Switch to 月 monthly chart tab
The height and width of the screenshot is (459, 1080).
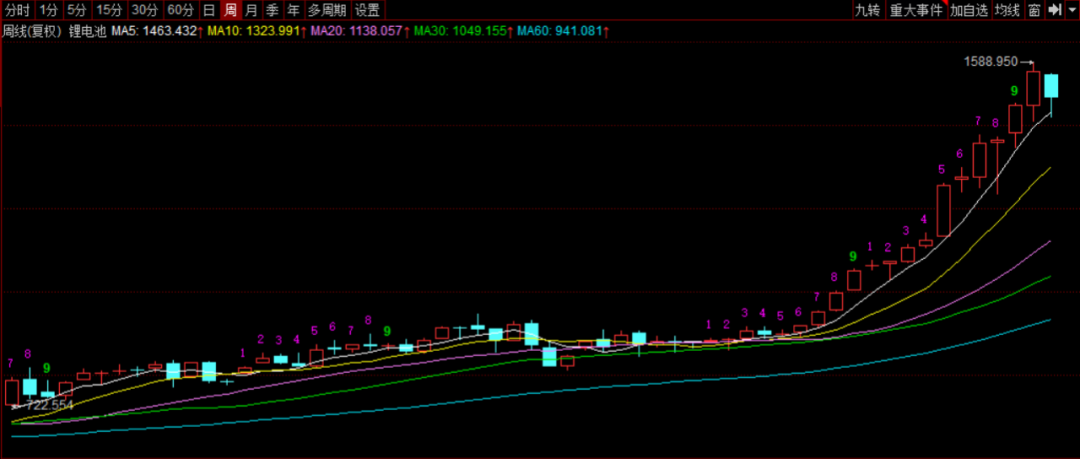point(252,10)
